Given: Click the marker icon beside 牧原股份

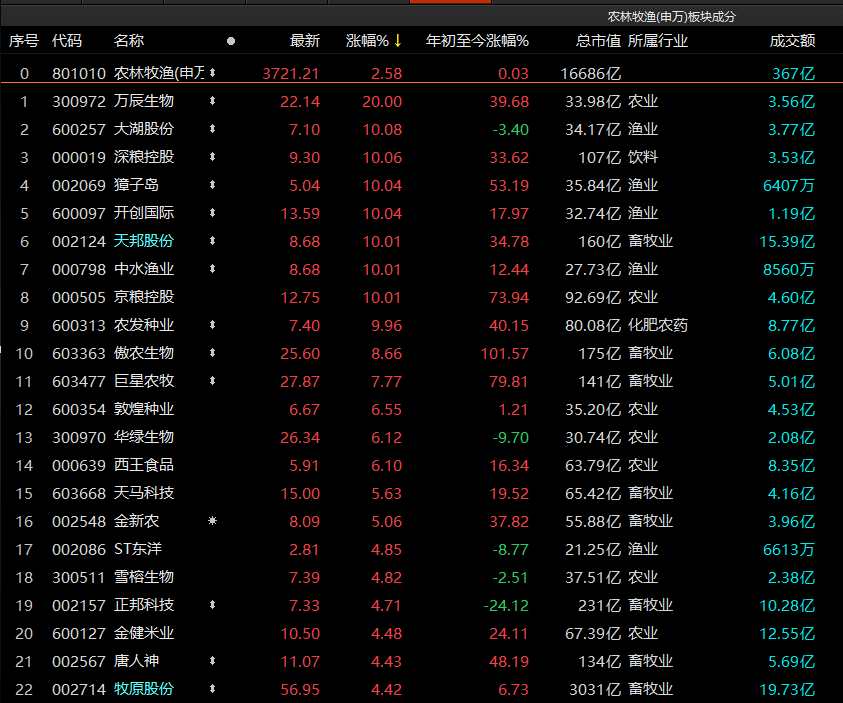Looking at the screenshot, I should [212, 688].
